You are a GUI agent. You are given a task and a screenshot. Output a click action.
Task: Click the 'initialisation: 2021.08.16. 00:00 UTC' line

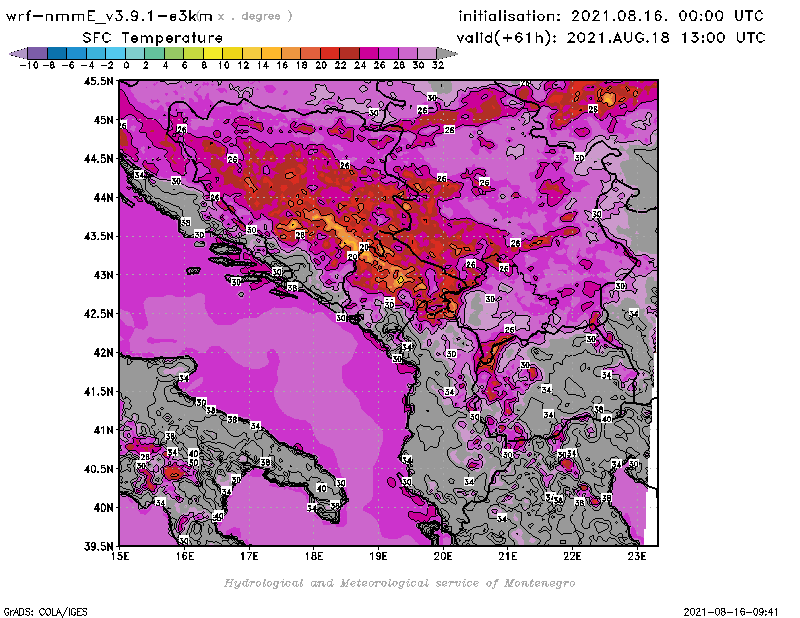click(611, 16)
